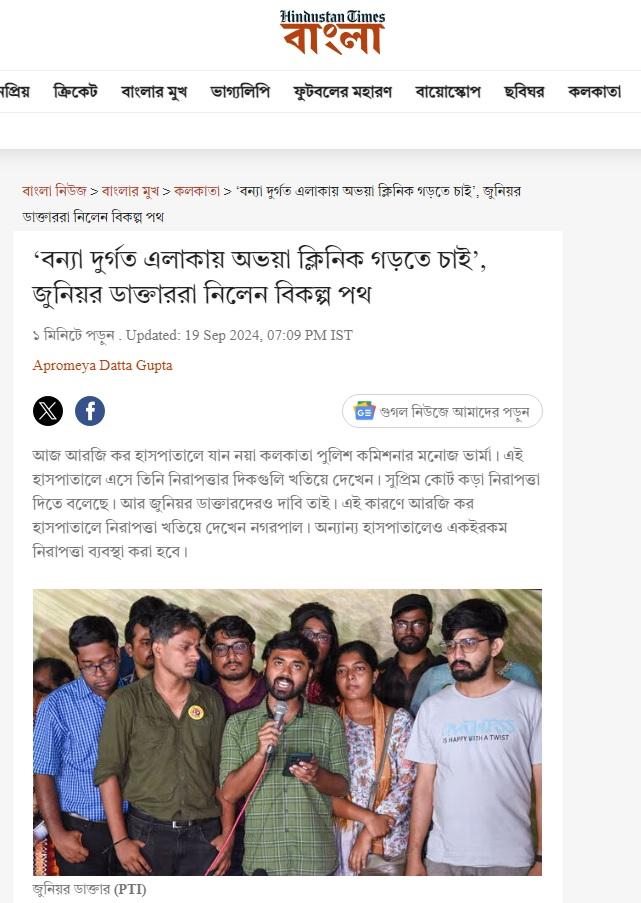Click কলকাতা breadcrumb link
This screenshot has width=641, height=903.
(x=197, y=191)
